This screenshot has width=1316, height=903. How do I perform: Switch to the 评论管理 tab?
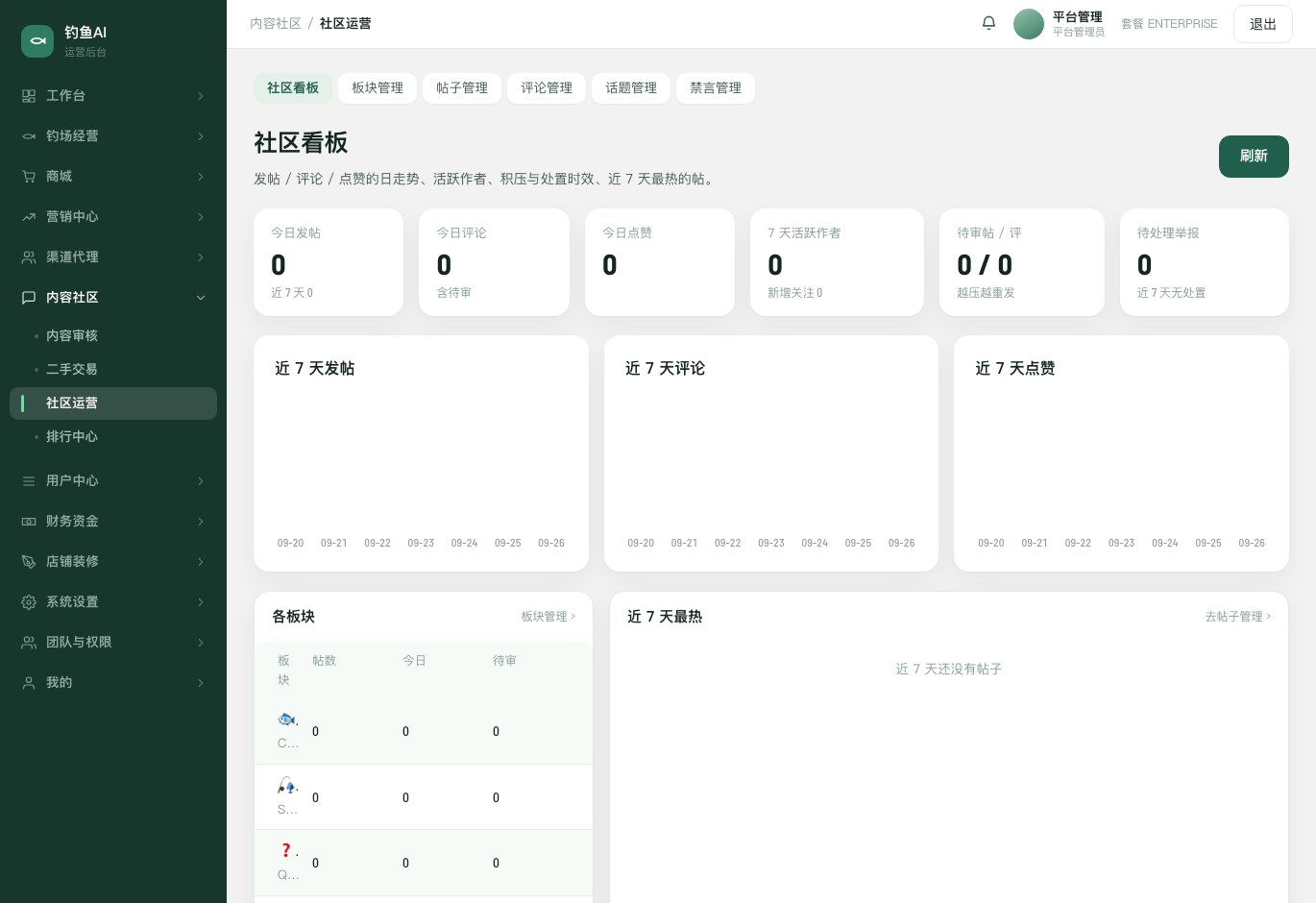[547, 88]
